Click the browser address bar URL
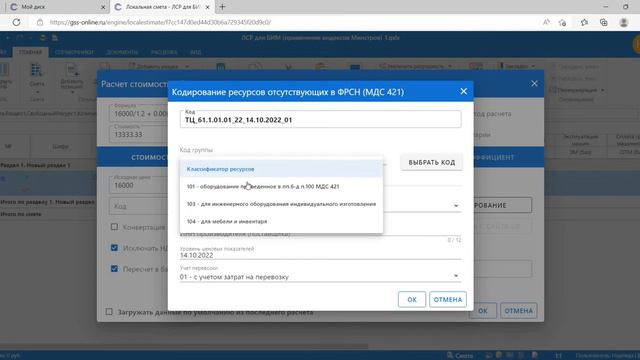The height and width of the screenshot is (360, 640). 160,22
